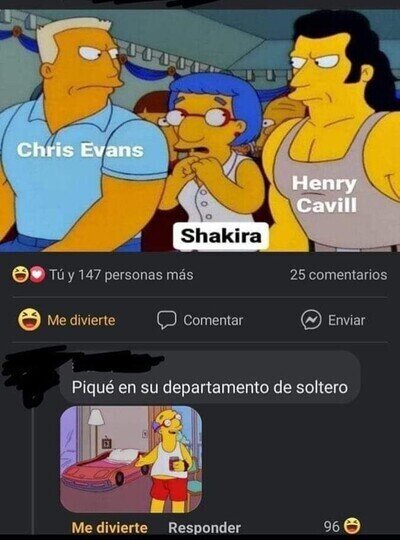Open the haha reaction in the reactions summary

[x=20, y=275]
